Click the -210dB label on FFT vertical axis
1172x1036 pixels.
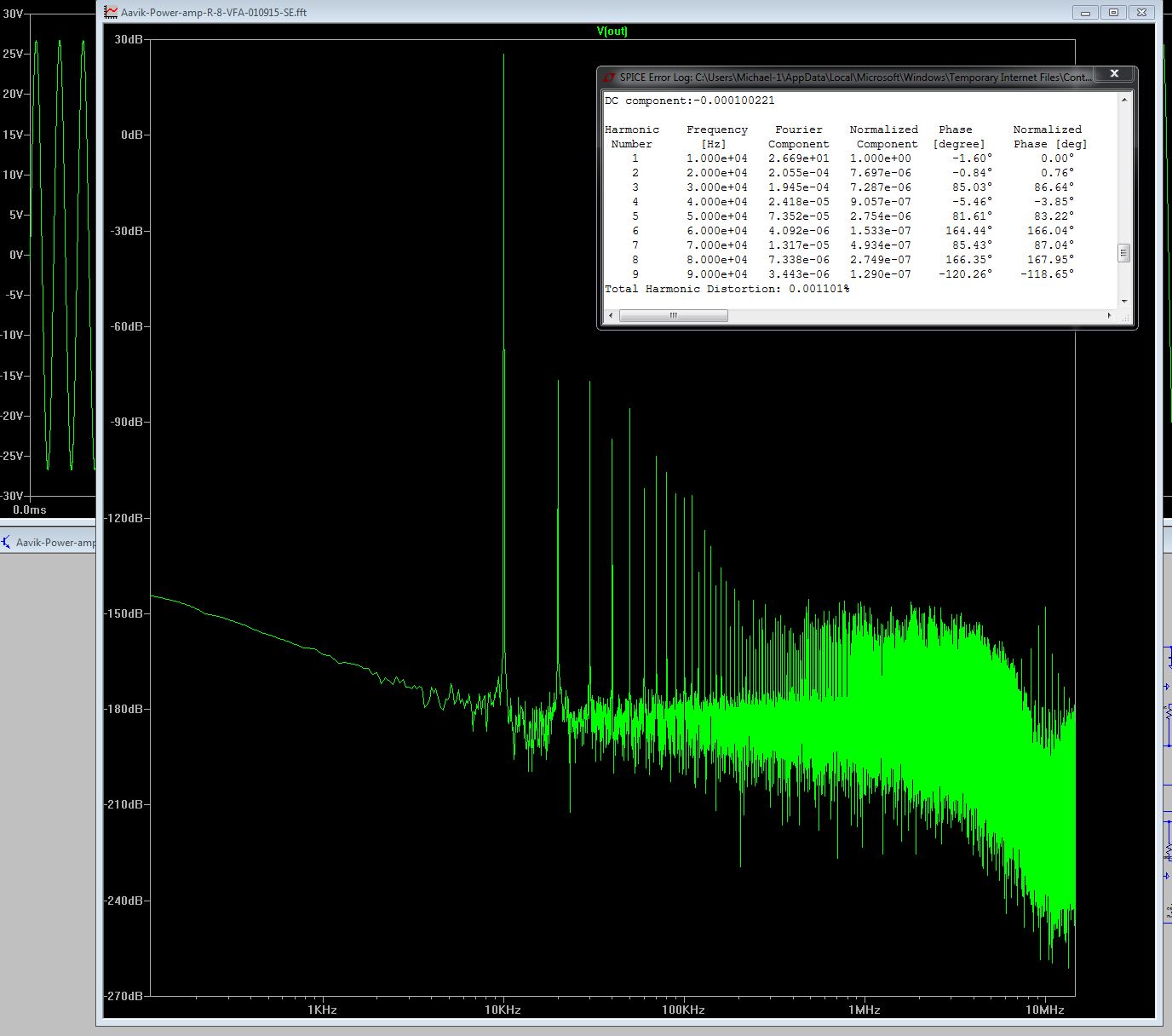pyautogui.click(x=124, y=804)
